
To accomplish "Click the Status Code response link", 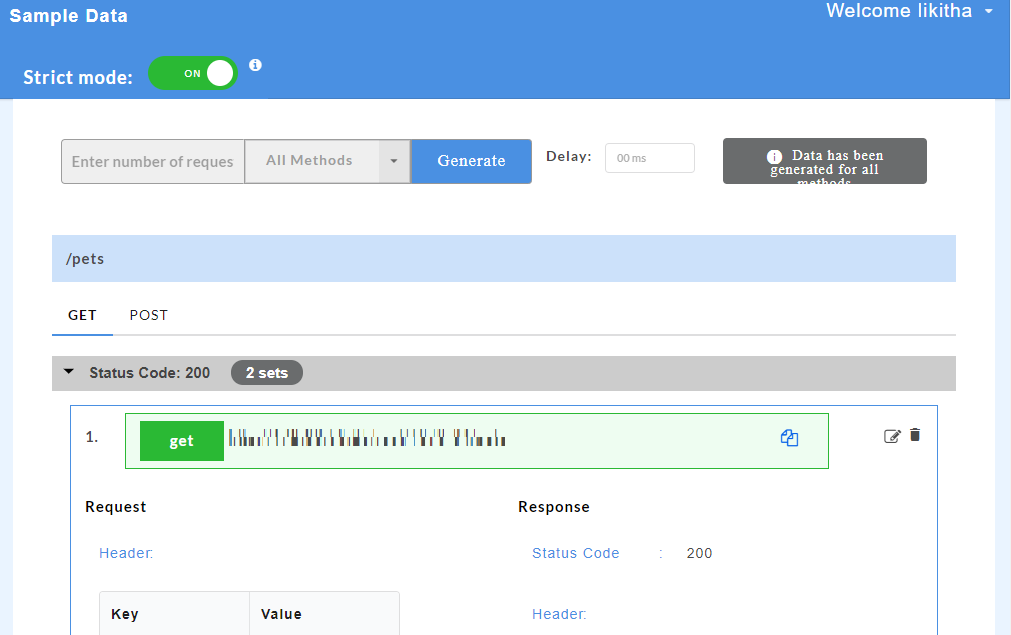I will [x=575, y=552].
